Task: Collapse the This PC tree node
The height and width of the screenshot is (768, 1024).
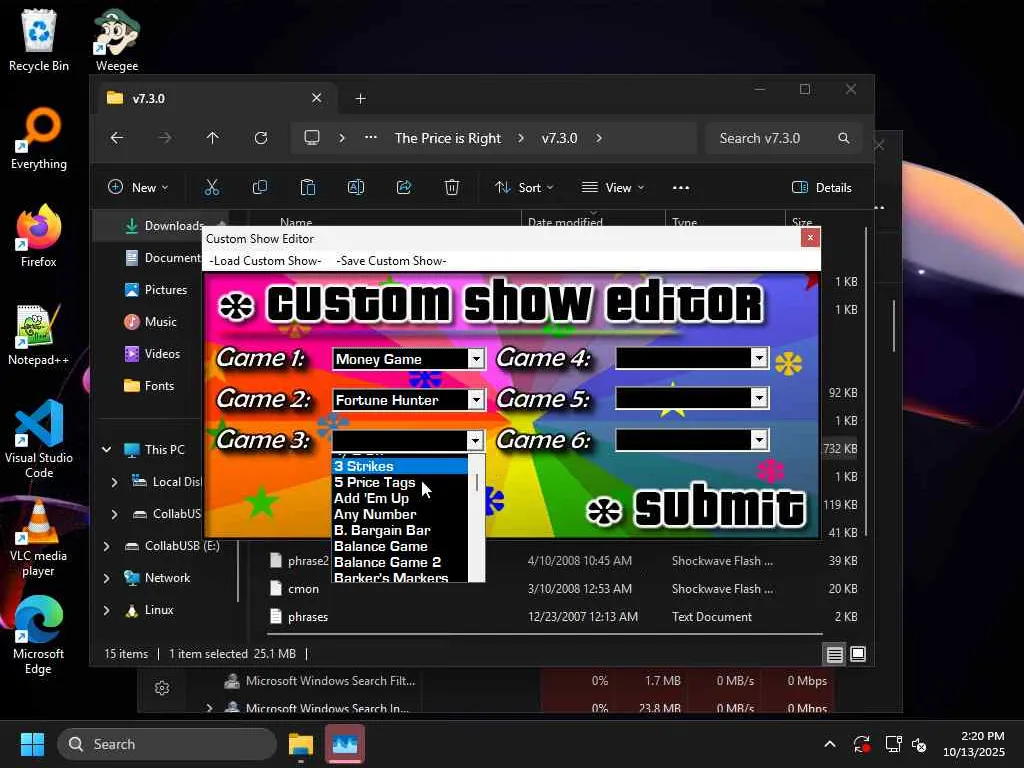Action: click(x=106, y=449)
